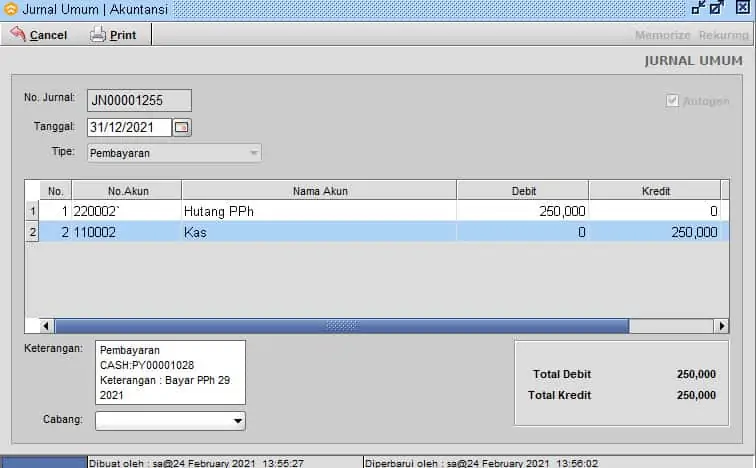Screen dimensions: 756x468
Task: Click the Print toolbar button
Action: (x=113, y=35)
